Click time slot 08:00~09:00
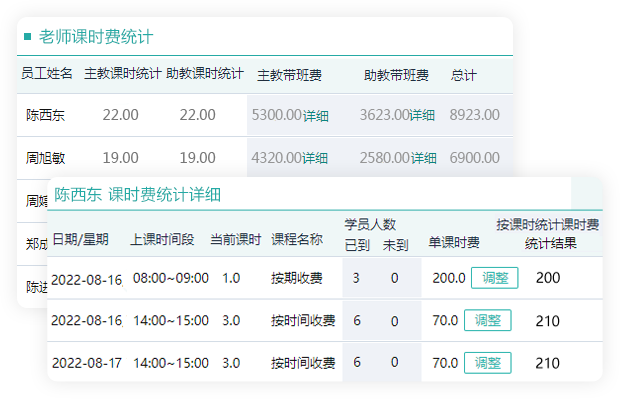Screen dimensions: 620x399 point(171,278)
